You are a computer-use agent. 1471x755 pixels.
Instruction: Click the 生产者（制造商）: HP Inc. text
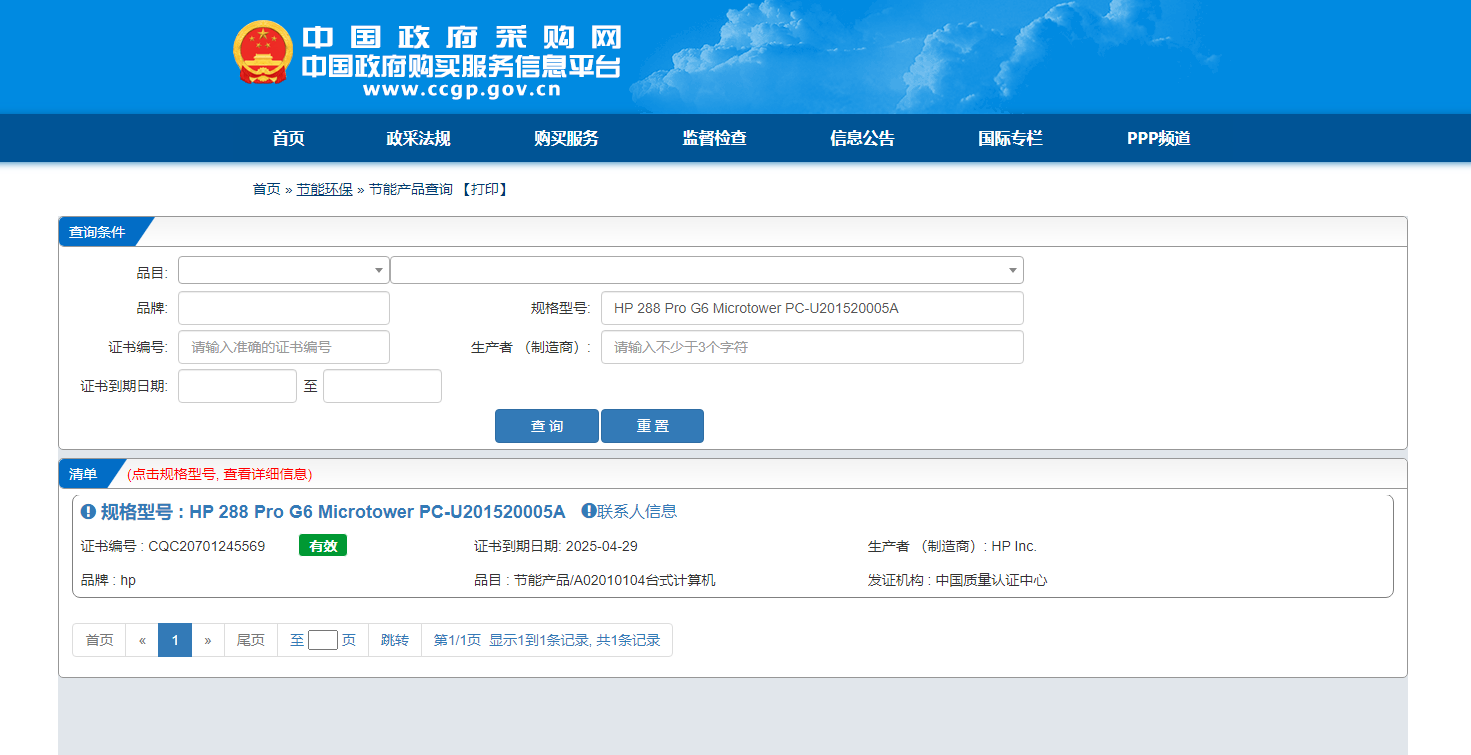point(952,546)
